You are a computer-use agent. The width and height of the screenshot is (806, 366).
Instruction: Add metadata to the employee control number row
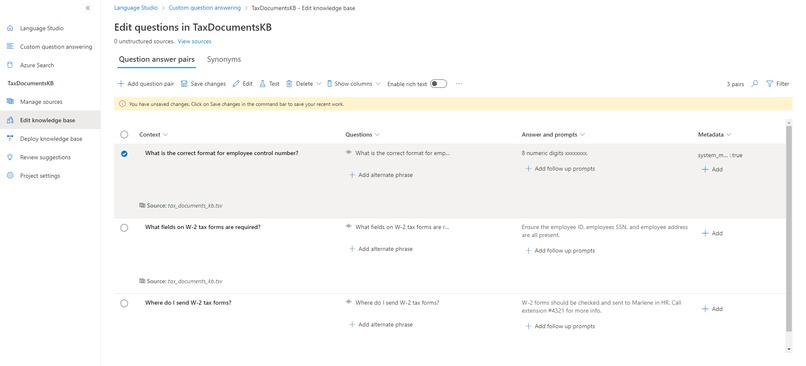click(712, 170)
